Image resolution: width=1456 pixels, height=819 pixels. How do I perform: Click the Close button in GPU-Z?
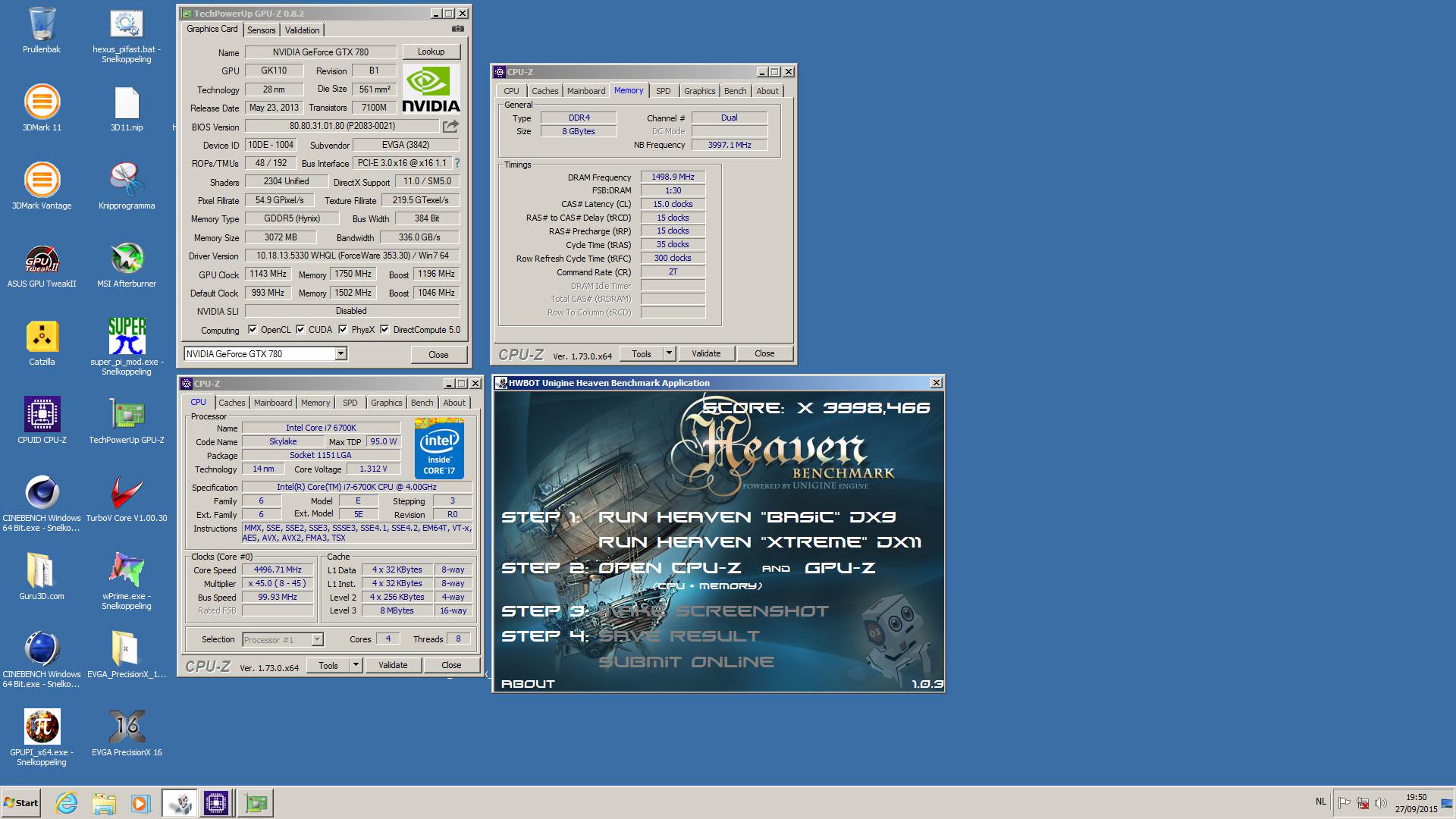click(x=438, y=354)
